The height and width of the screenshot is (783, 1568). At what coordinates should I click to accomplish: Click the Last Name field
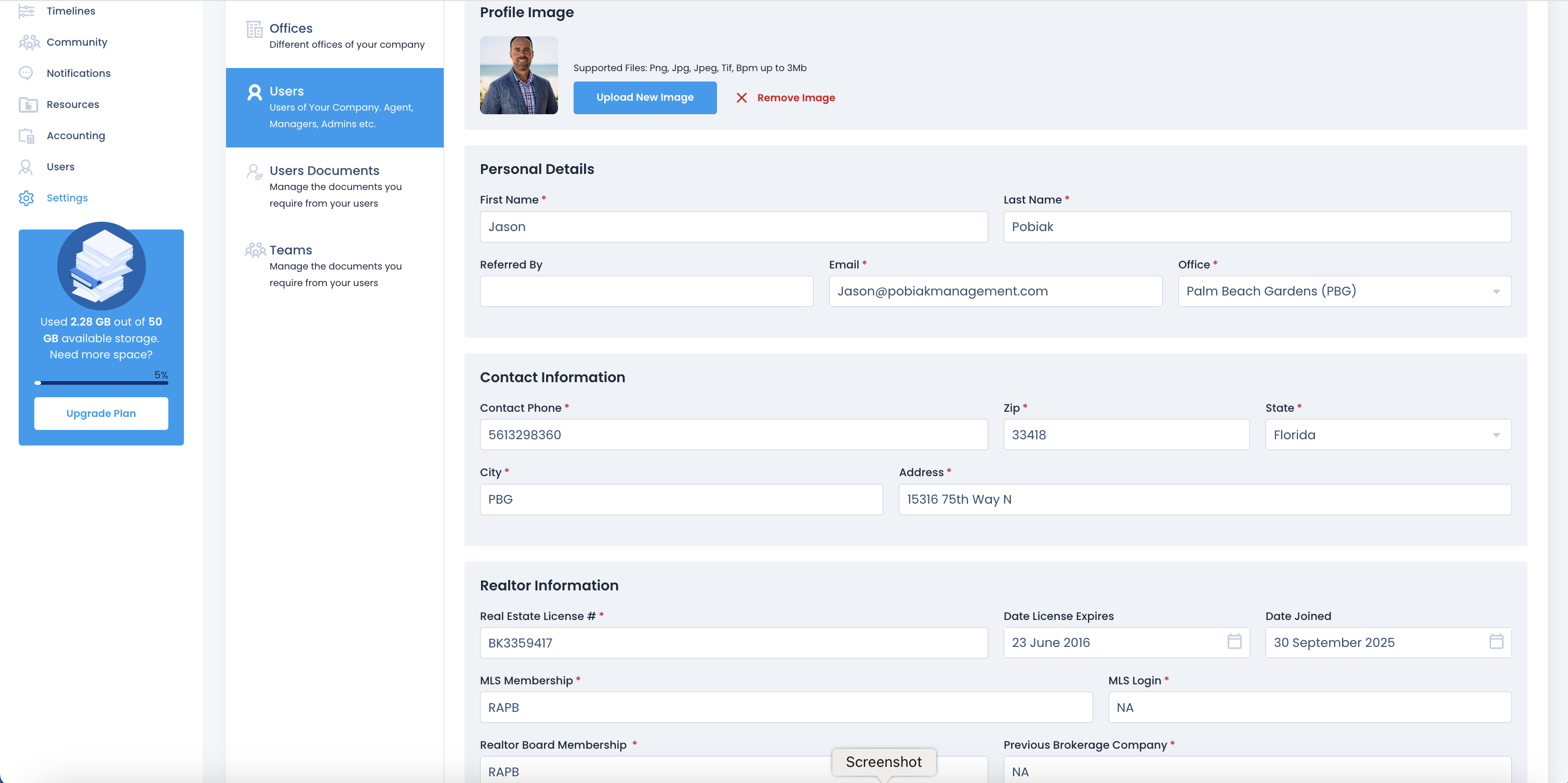[x=1257, y=227]
